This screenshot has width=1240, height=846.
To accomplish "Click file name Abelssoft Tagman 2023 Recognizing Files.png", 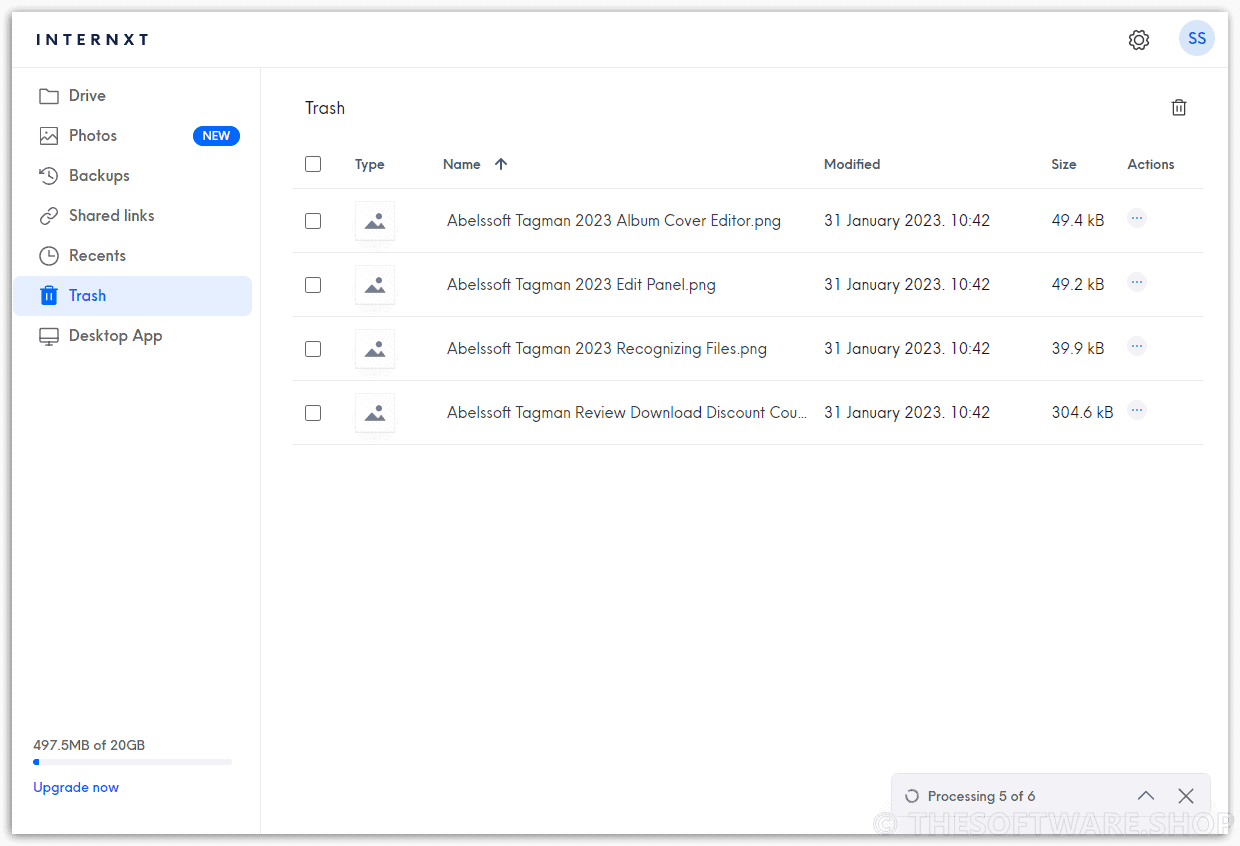I will pyautogui.click(x=607, y=349).
